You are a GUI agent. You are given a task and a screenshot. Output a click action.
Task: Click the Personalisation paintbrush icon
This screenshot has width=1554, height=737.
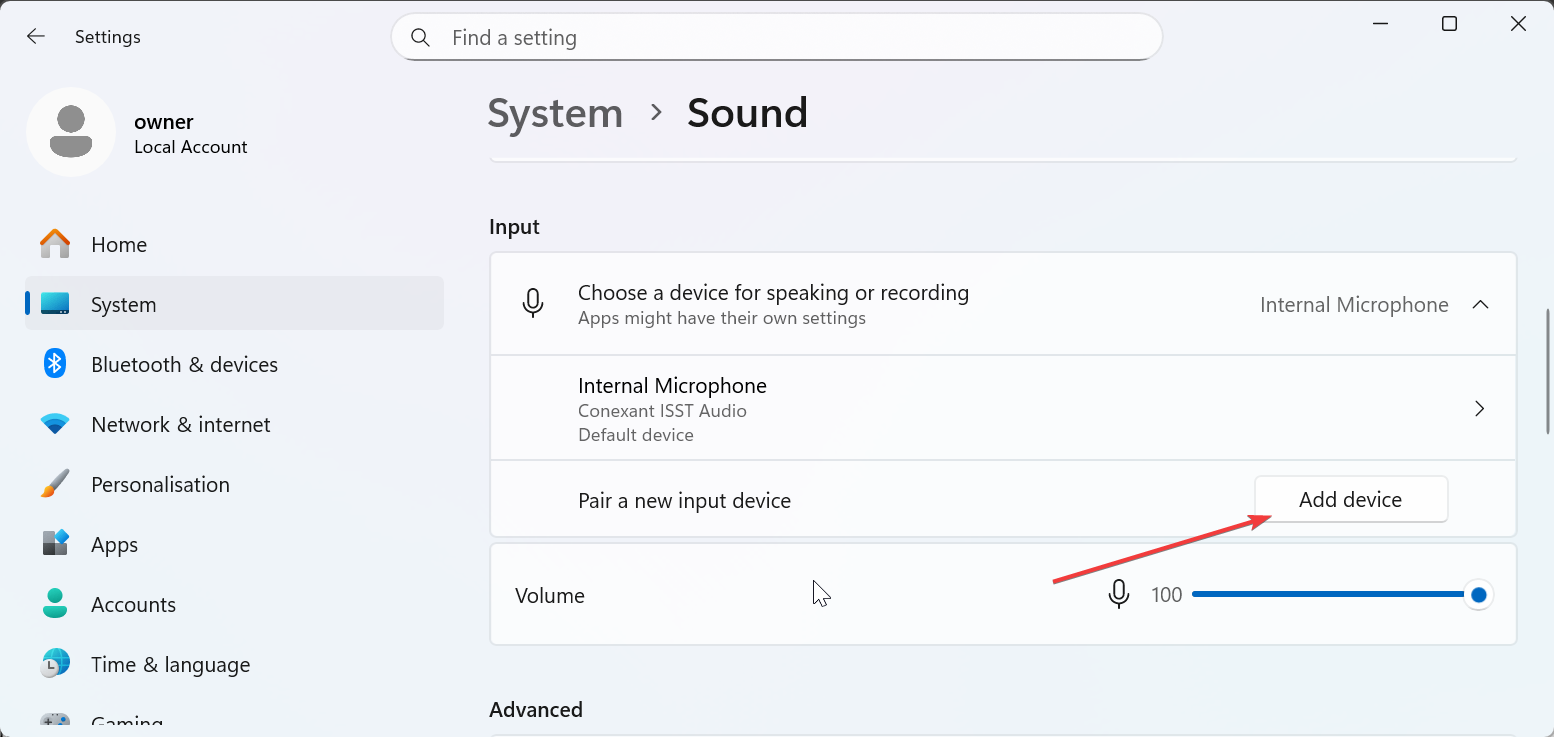[x=55, y=484]
